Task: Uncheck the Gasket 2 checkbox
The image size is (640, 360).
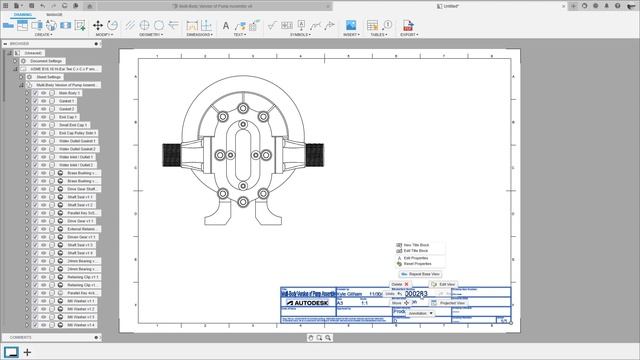Action: [36, 109]
